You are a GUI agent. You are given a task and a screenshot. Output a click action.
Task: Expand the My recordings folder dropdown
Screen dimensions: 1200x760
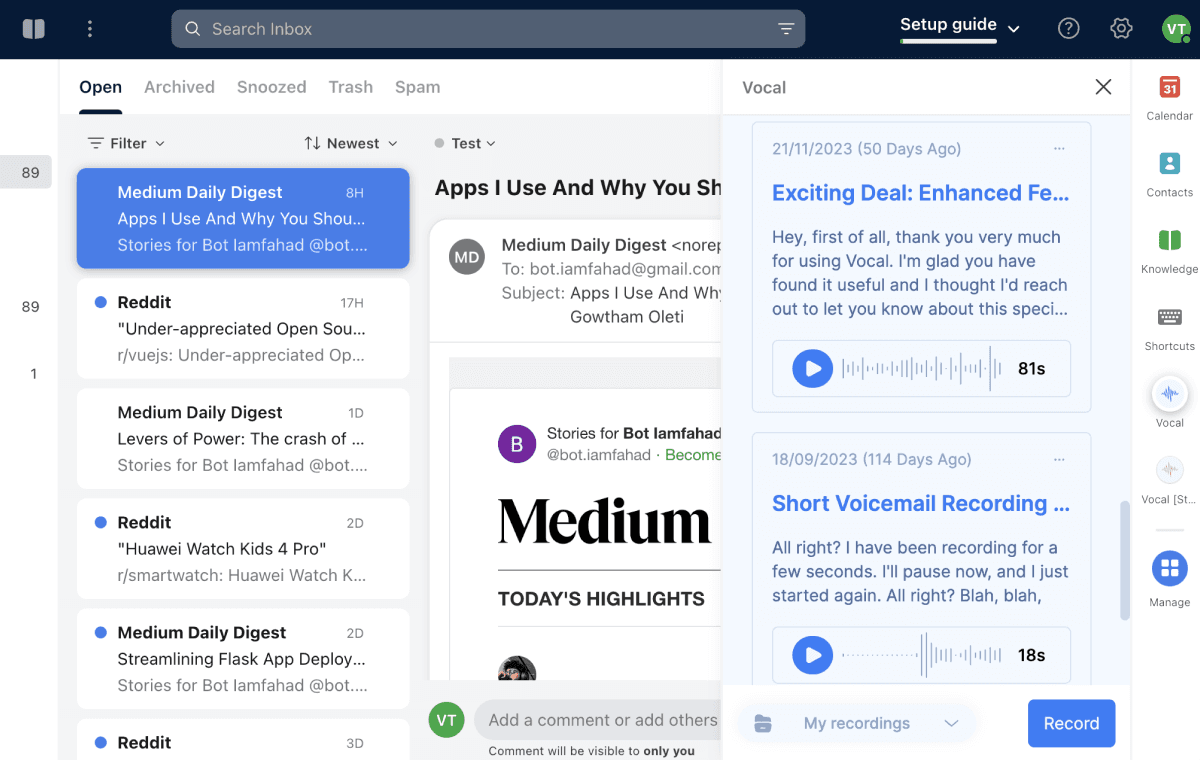[857, 723]
